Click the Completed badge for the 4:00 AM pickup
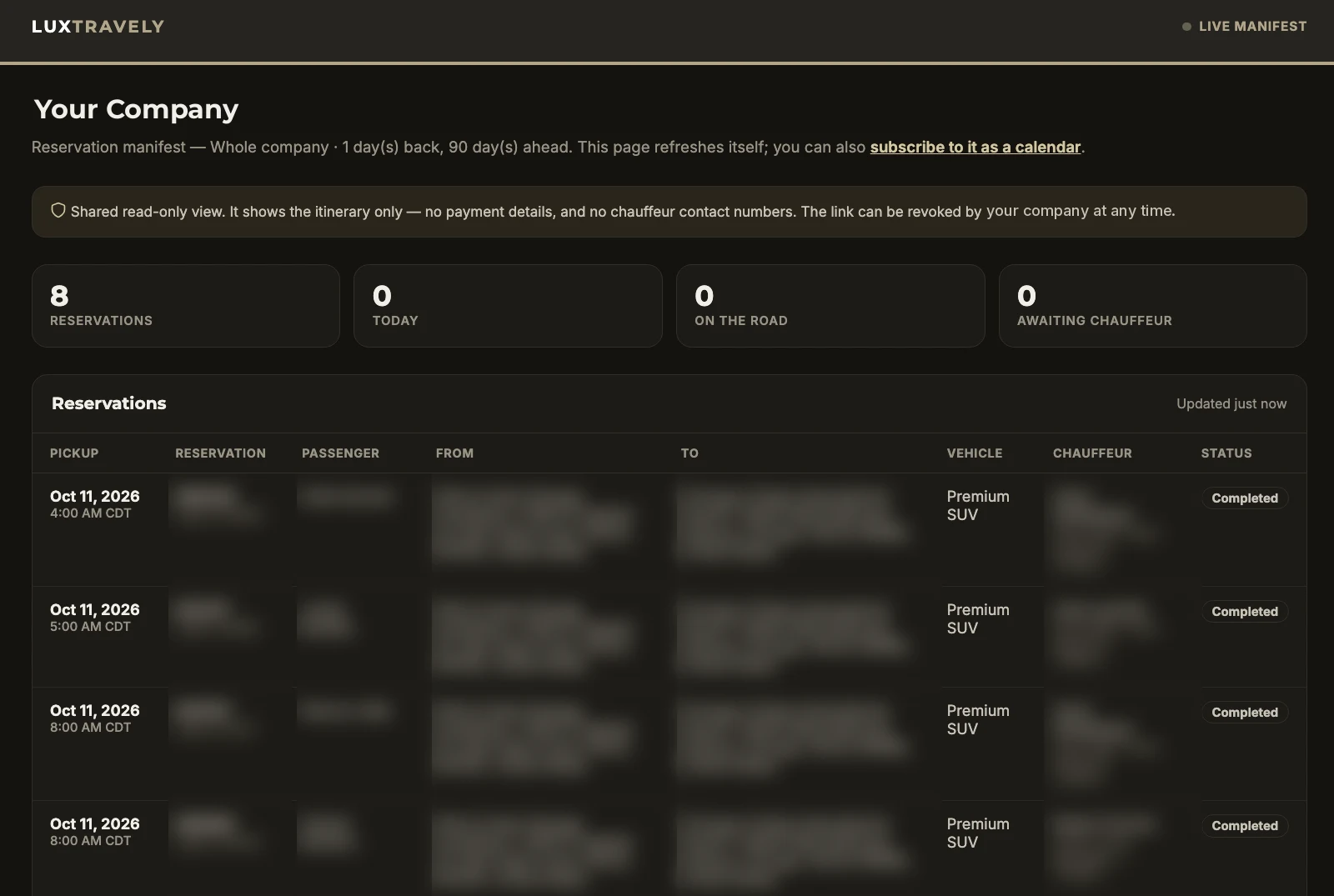Image resolution: width=1334 pixels, height=896 pixels. pos(1245,498)
